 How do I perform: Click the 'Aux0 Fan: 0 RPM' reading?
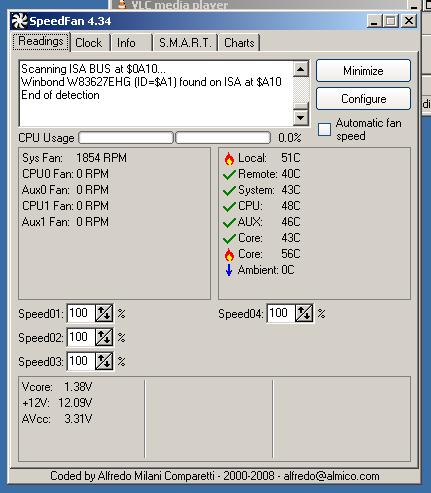tap(65, 190)
